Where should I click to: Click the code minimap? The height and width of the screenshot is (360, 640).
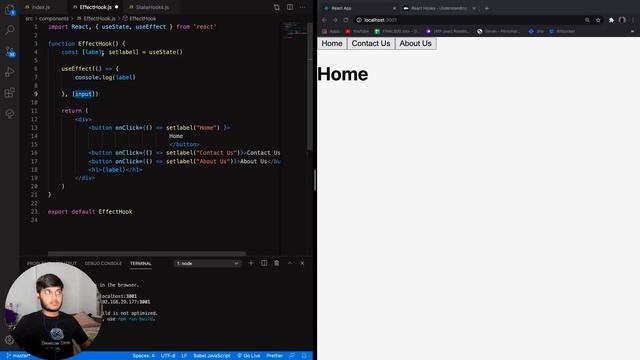click(x=294, y=31)
